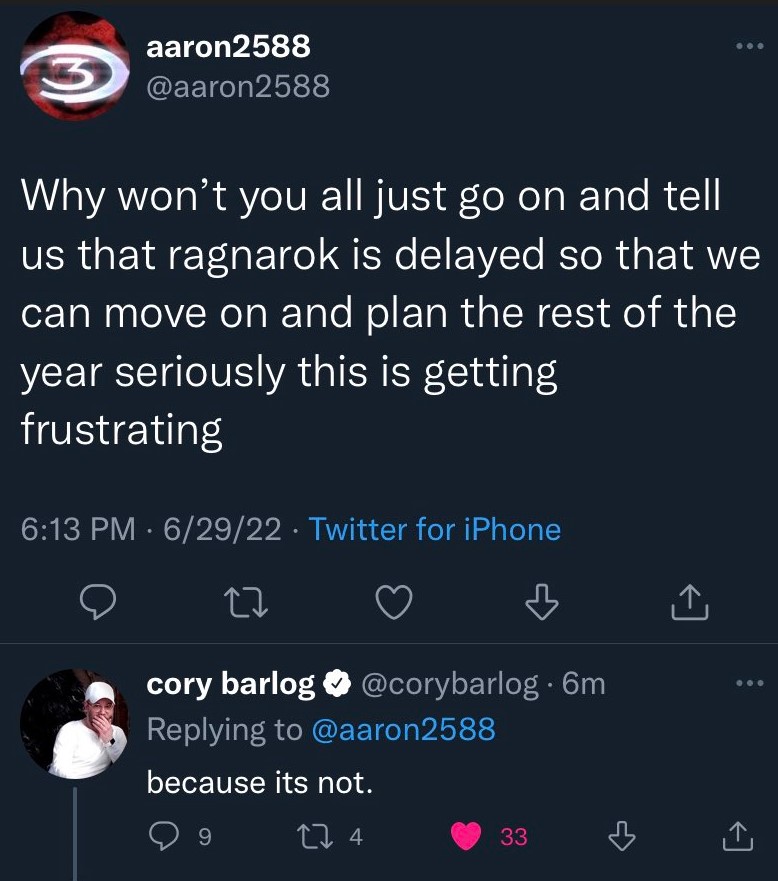Share cory barlog's reply
778x881 pixels.
(736, 836)
